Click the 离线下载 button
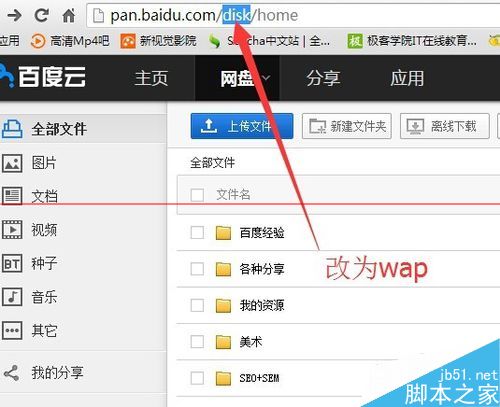This screenshot has height=407, width=500. pyautogui.click(x=445, y=126)
